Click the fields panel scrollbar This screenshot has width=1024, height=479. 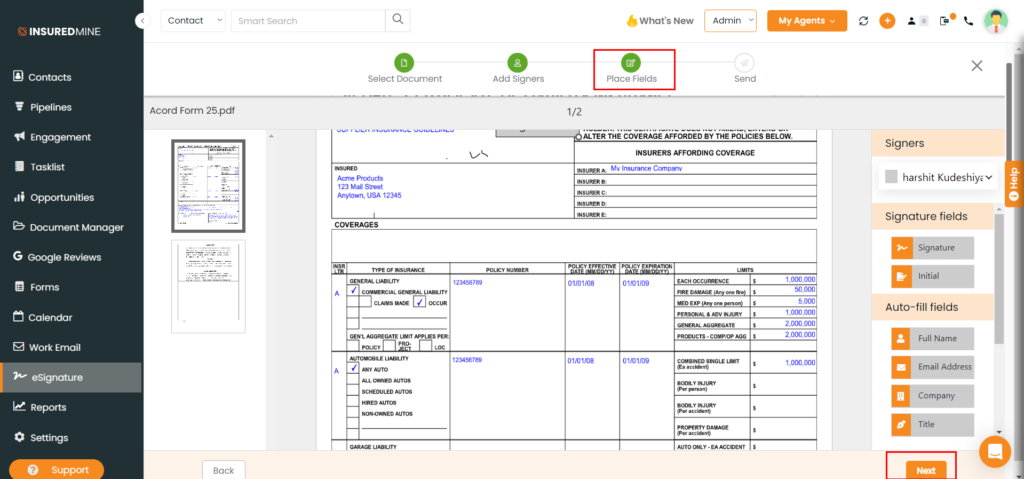999,278
